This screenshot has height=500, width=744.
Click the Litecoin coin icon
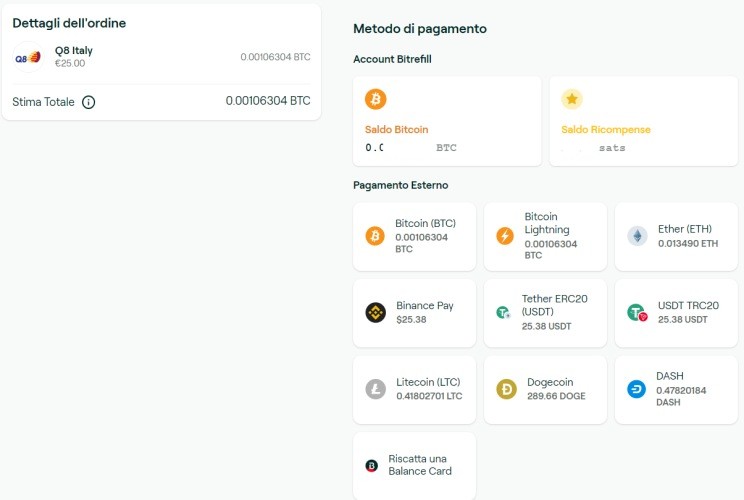tap(375, 389)
